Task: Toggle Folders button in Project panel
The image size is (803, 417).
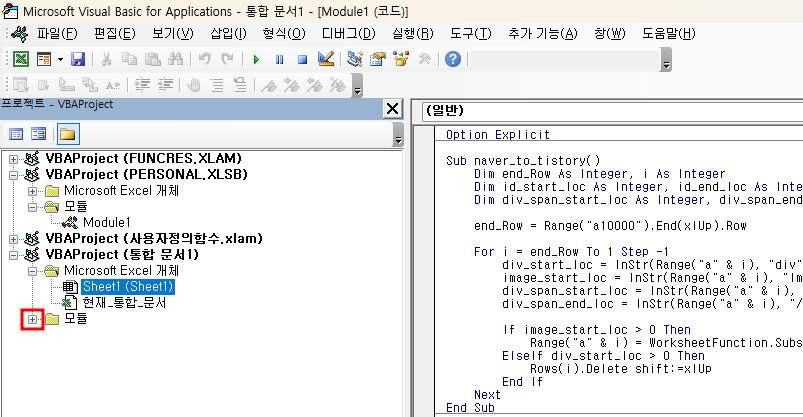Action: [x=68, y=134]
